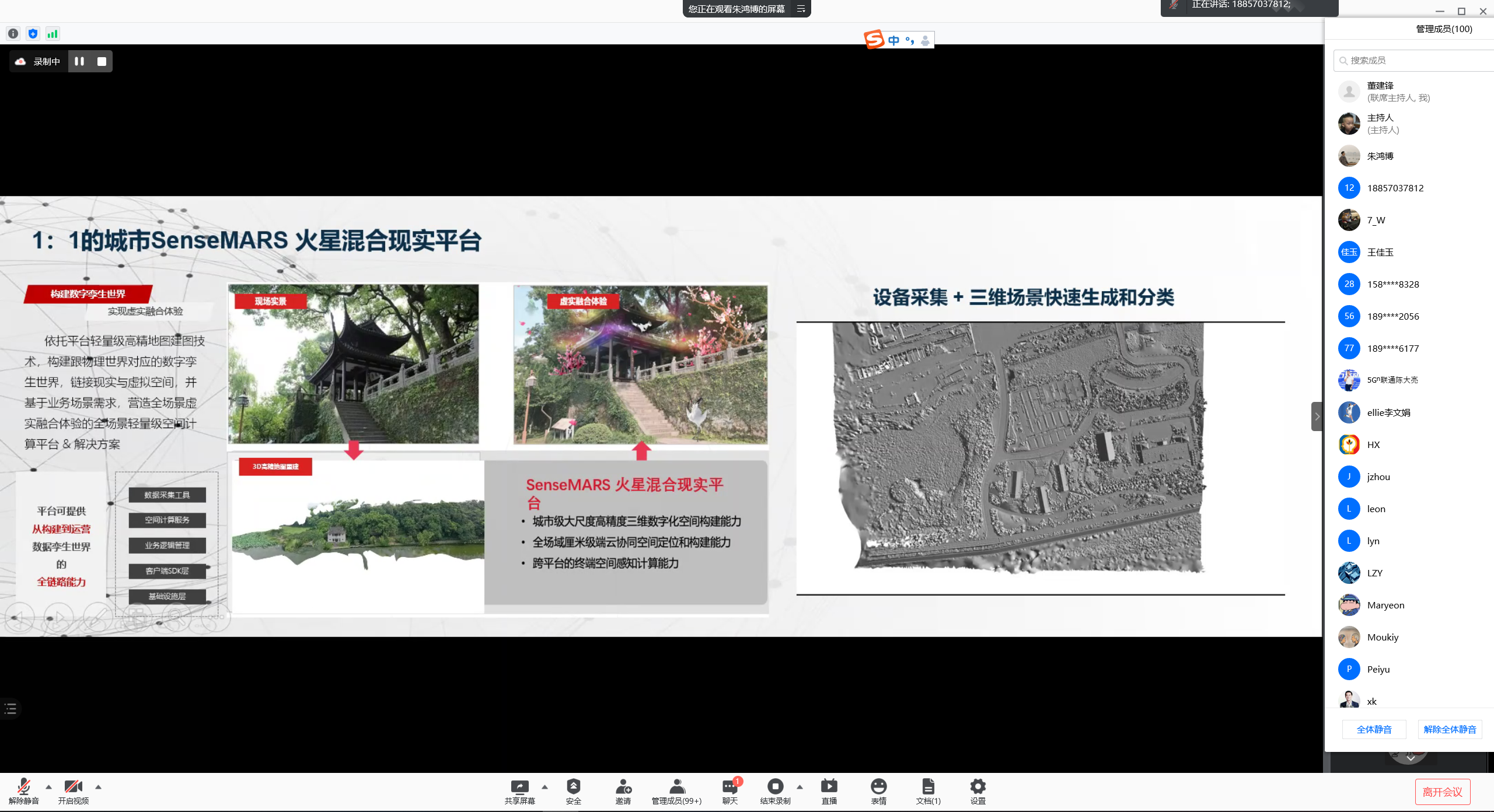Select member Maryeon

1409,605
